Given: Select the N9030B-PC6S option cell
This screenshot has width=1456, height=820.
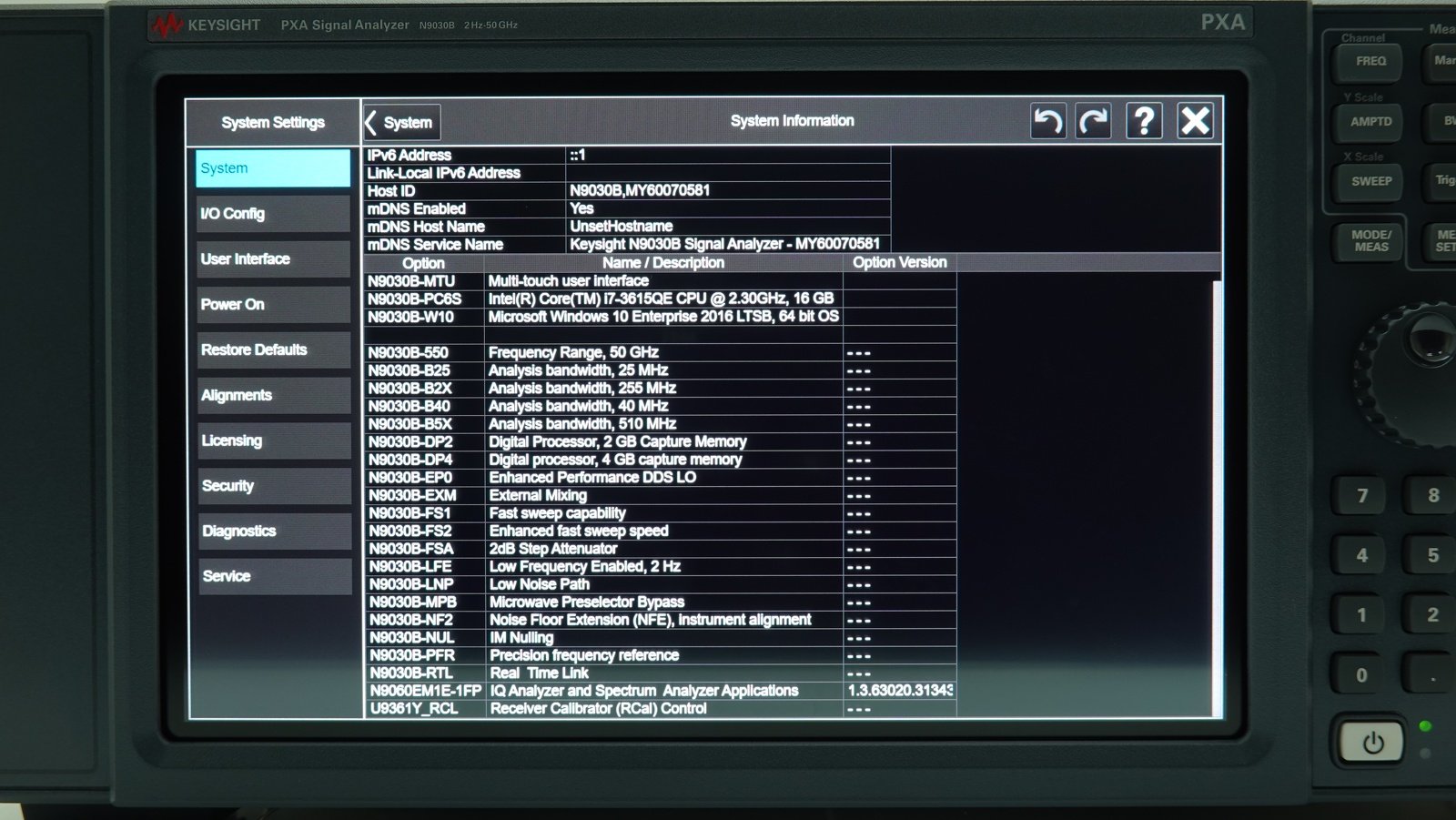Looking at the screenshot, I should point(424,299).
